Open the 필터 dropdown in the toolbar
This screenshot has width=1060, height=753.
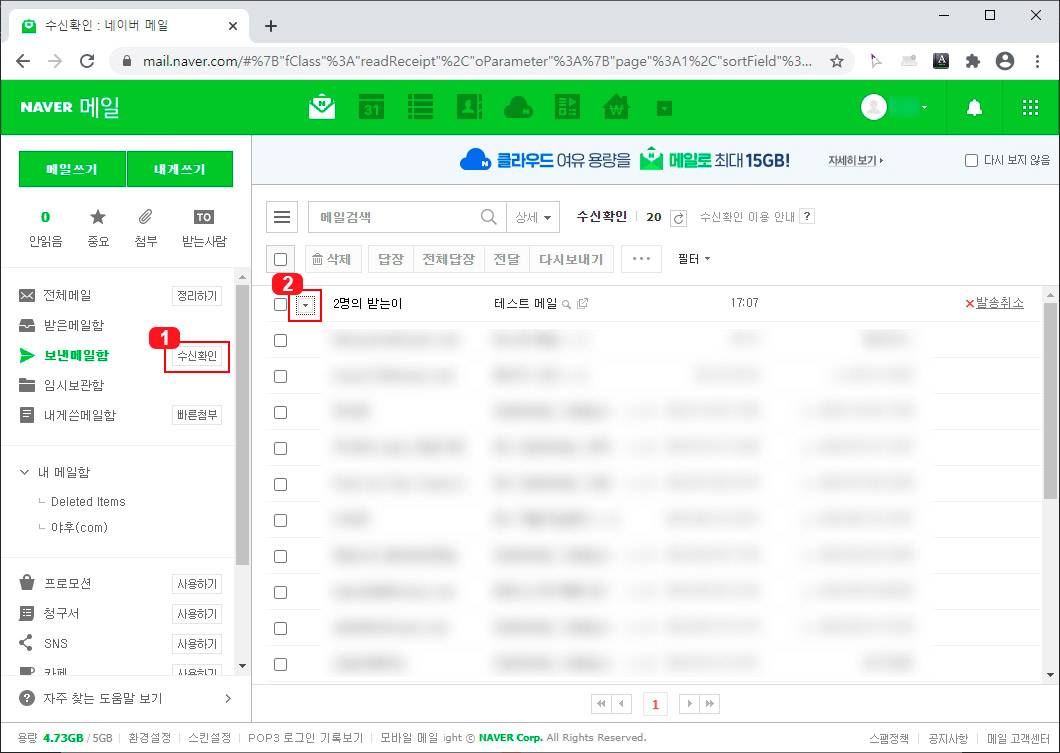(x=693, y=258)
